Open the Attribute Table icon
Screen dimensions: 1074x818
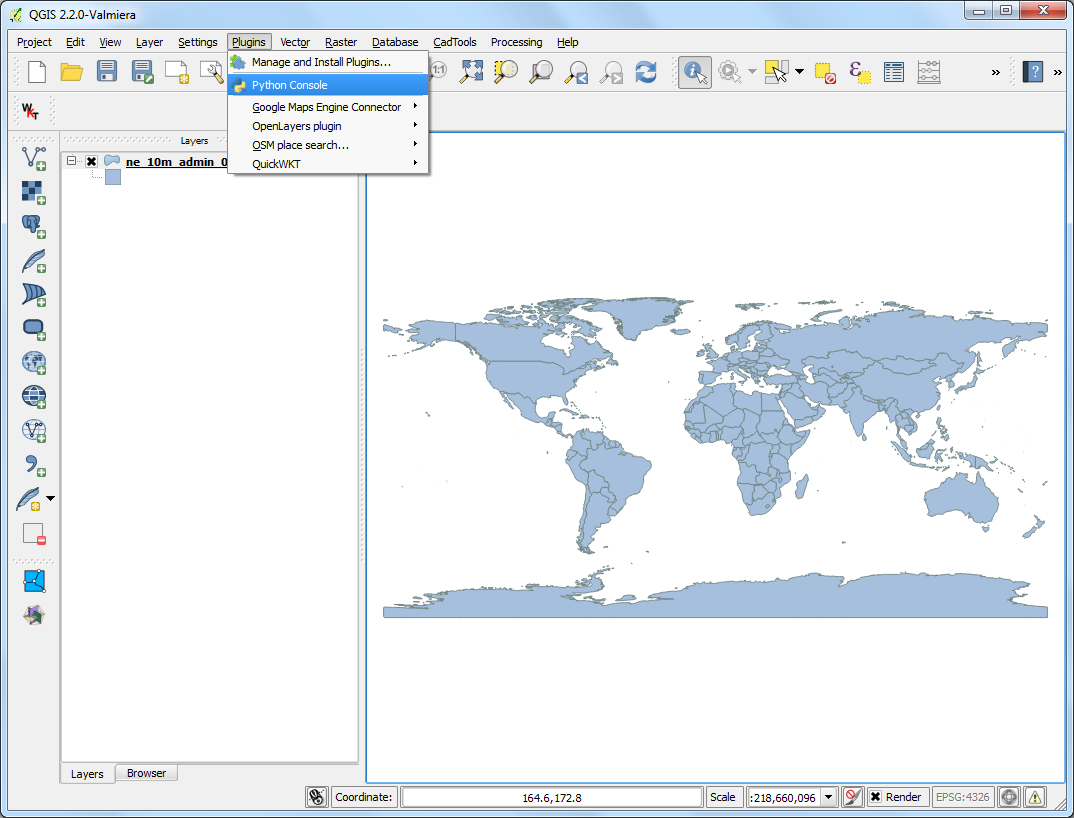pyautogui.click(x=894, y=72)
